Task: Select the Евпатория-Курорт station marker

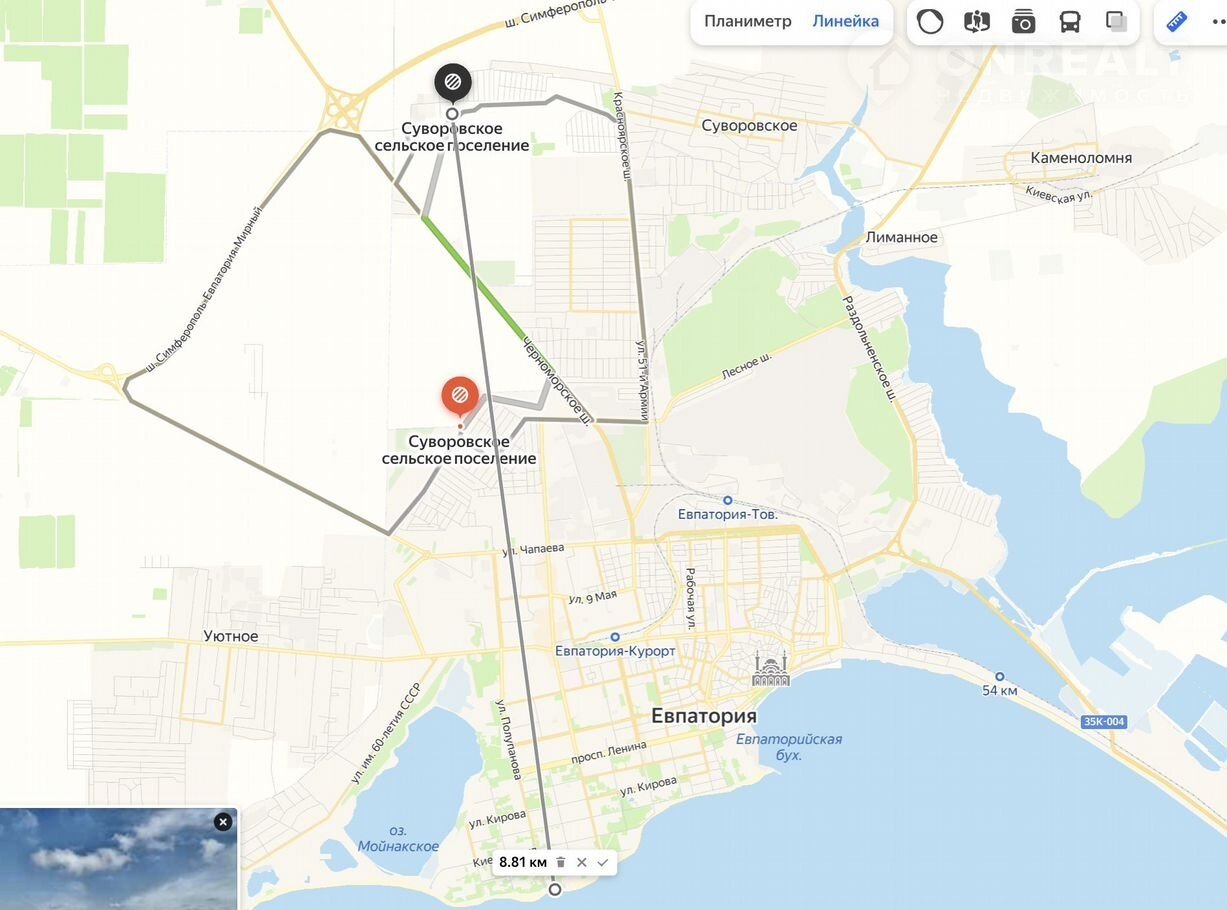Action: point(615,637)
